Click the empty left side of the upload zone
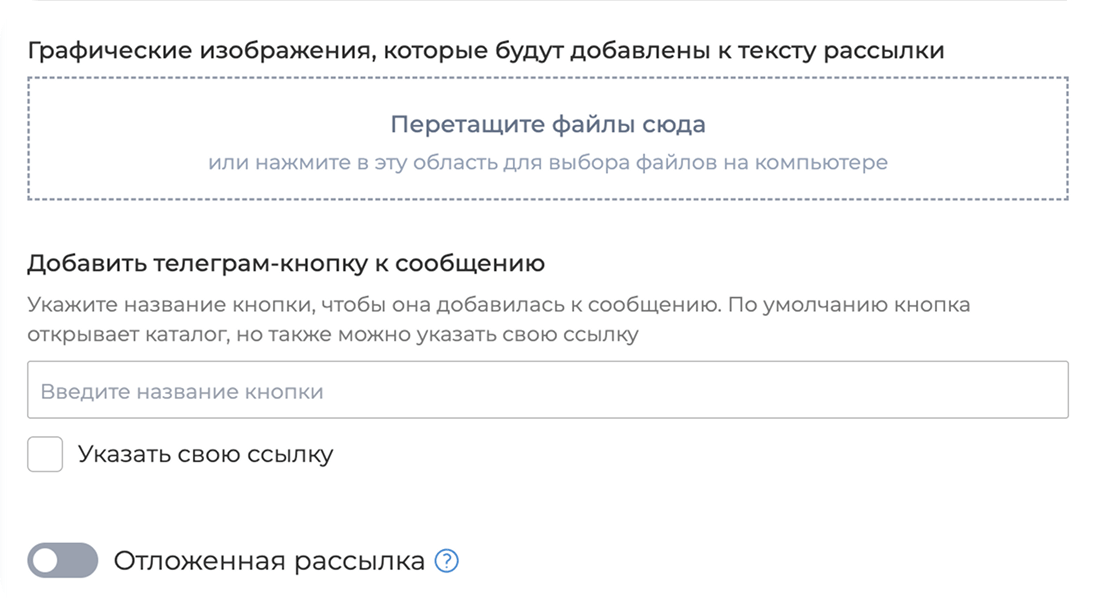This screenshot has width=1104, height=616. click(x=110, y=140)
